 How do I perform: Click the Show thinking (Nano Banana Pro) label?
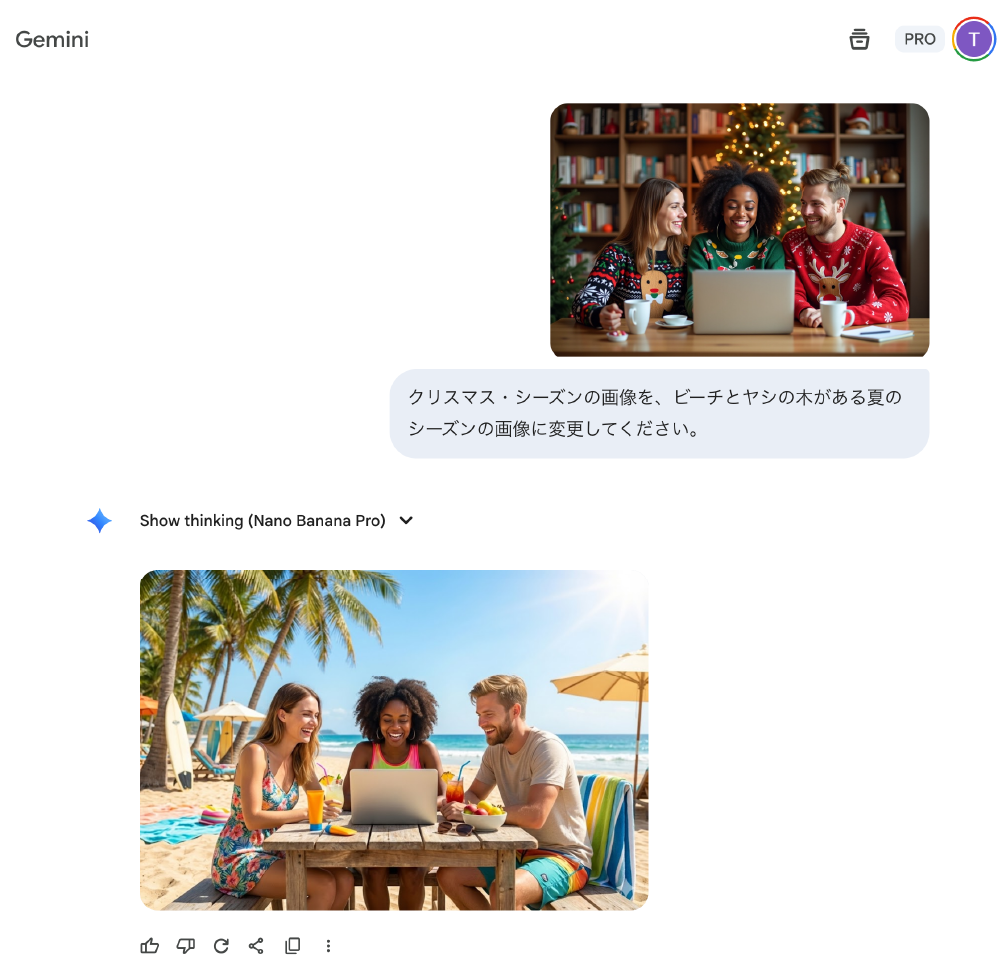pyautogui.click(x=262, y=521)
